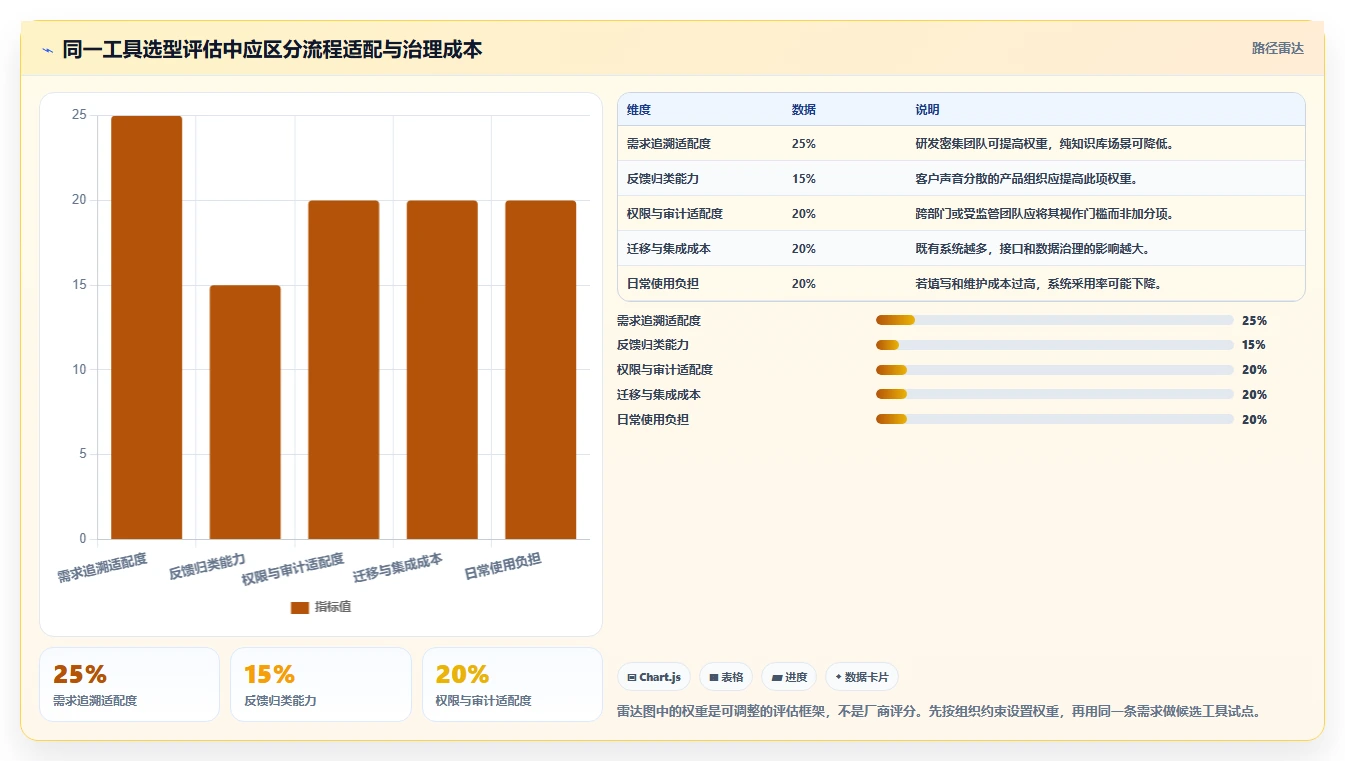Screen dimensions: 1345x761
Task: Click the 迁移与集成成本 progress bar
Action: (x=1054, y=395)
